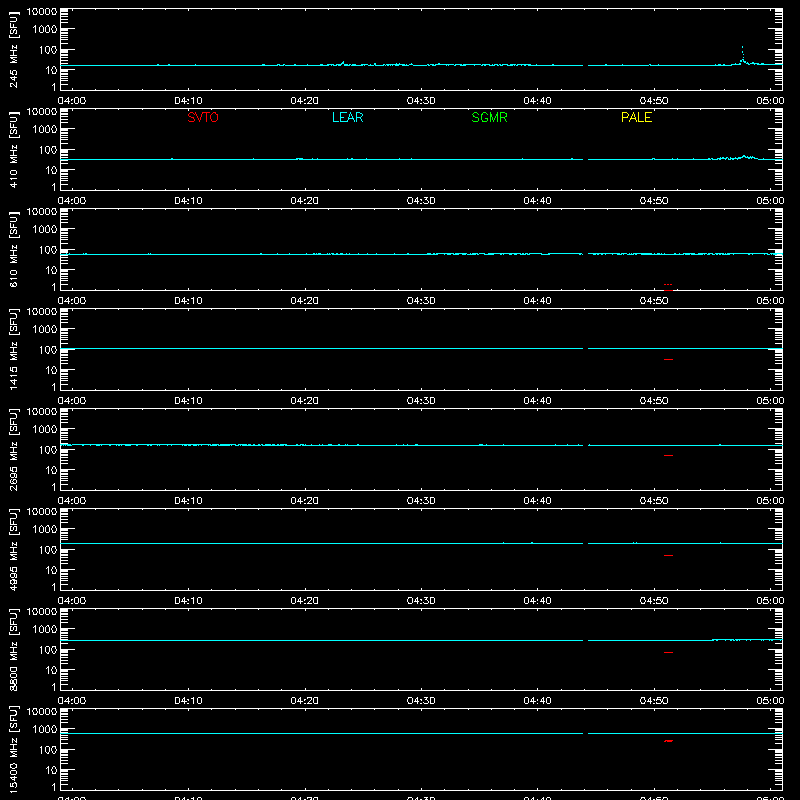Select the 610 MHz [SFU] axis title
The width and height of the screenshot is (800, 800).
click(13, 250)
